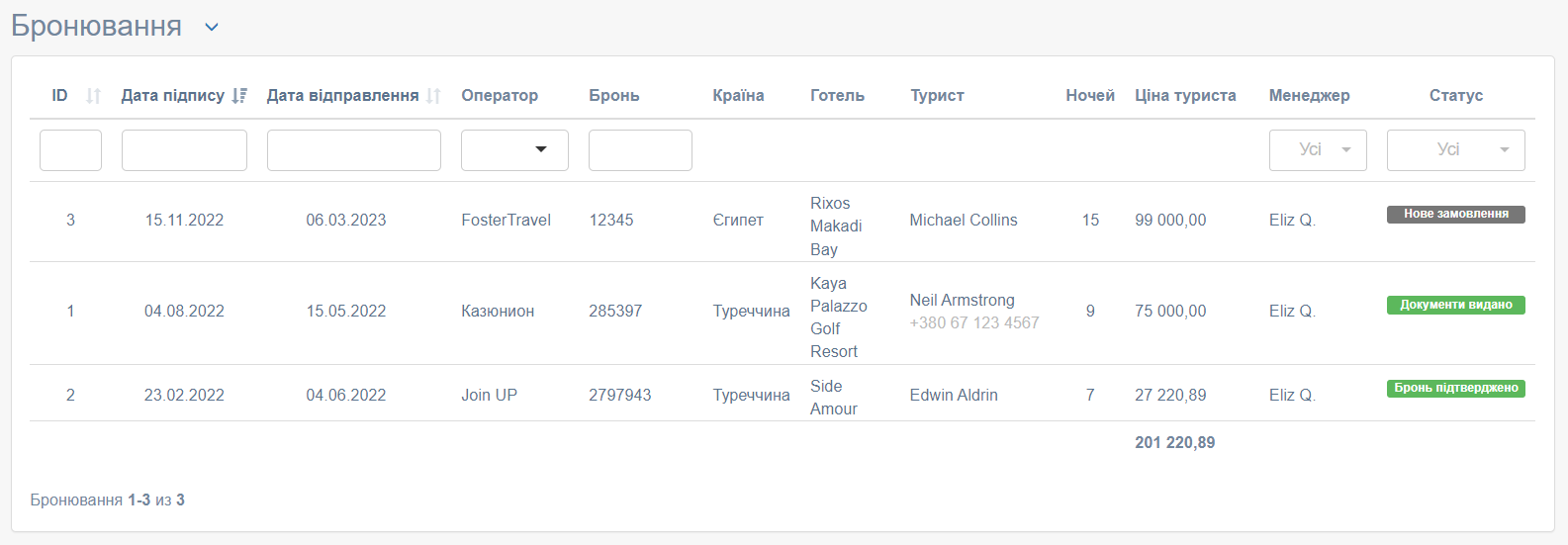Click phone number +380 67 123 4567
Screen dimensions: 1568x545
(974, 322)
